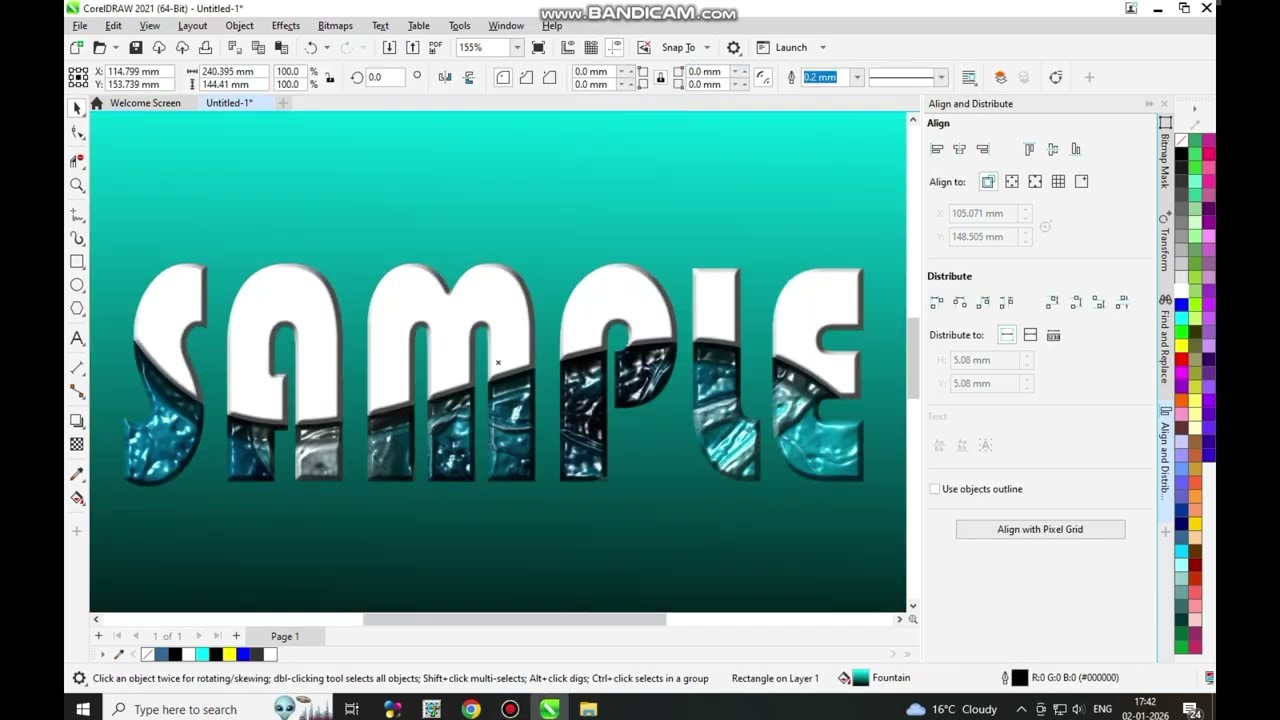The height and width of the screenshot is (720, 1280).
Task: Expand the docker panel chevrons
Action: (x=1149, y=104)
